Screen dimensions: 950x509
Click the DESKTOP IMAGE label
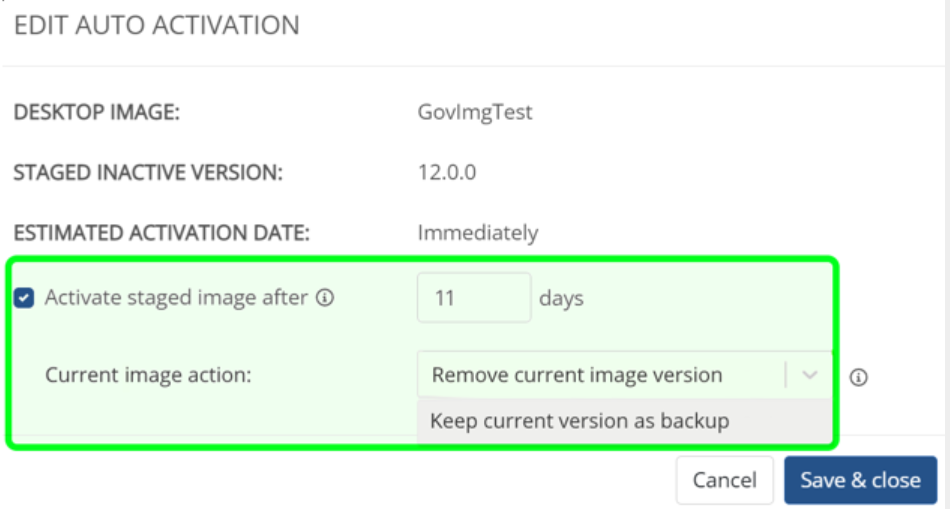click(96, 112)
